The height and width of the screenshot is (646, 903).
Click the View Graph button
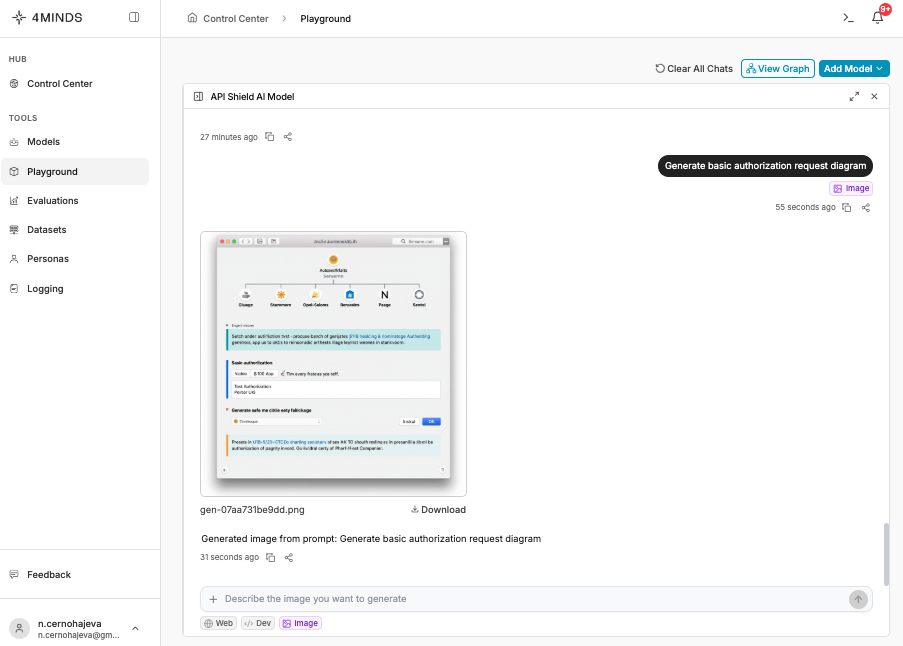(777, 69)
